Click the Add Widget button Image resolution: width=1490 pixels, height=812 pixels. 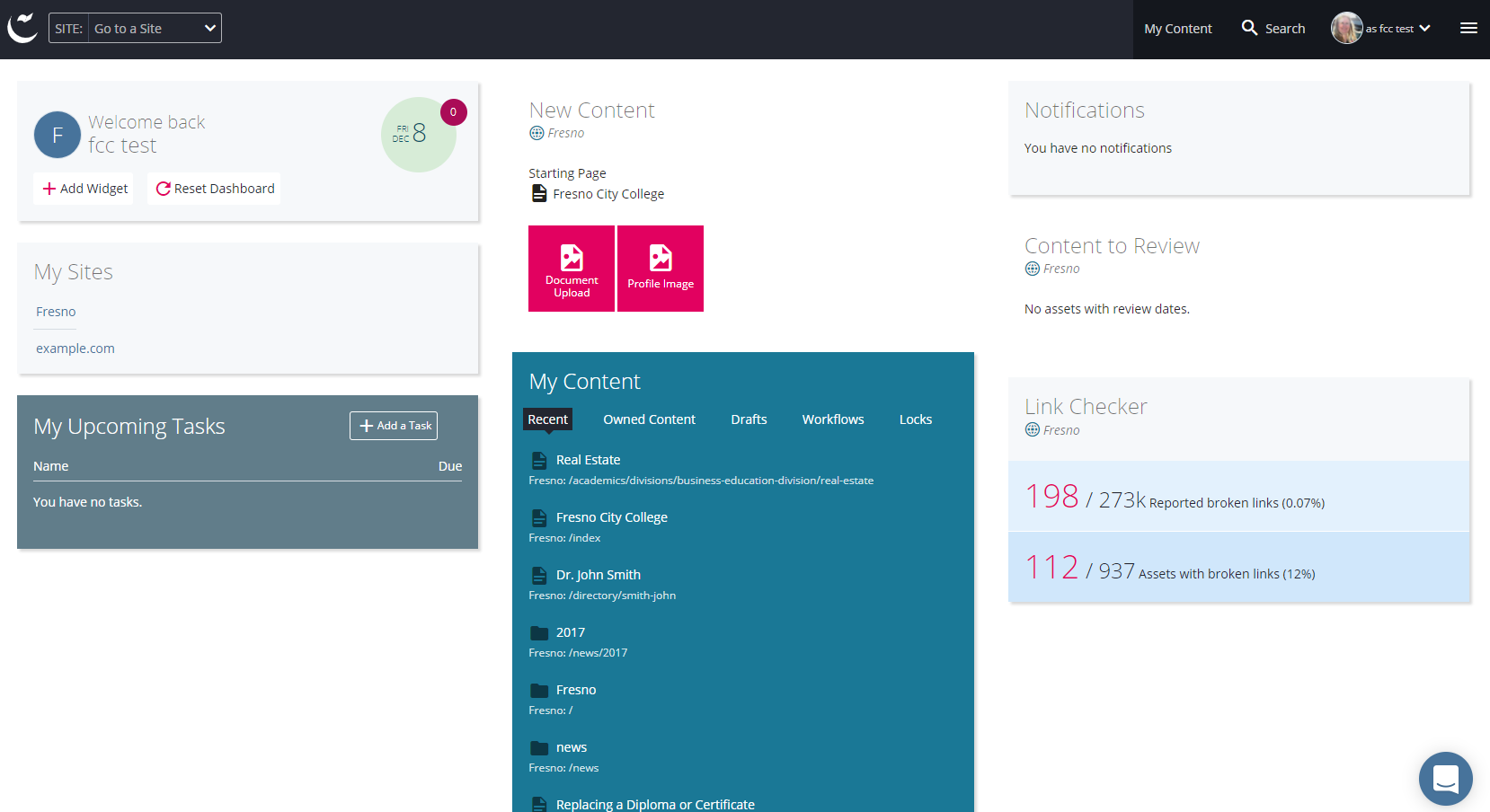pyautogui.click(x=84, y=189)
